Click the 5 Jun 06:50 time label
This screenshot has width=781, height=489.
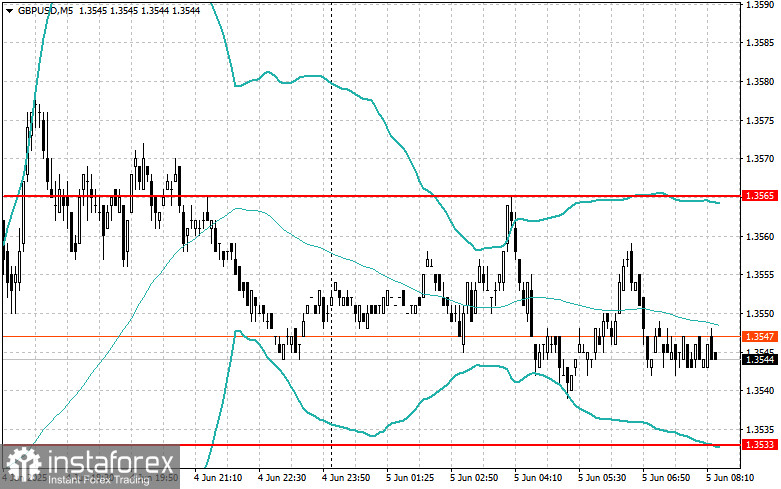[666, 478]
